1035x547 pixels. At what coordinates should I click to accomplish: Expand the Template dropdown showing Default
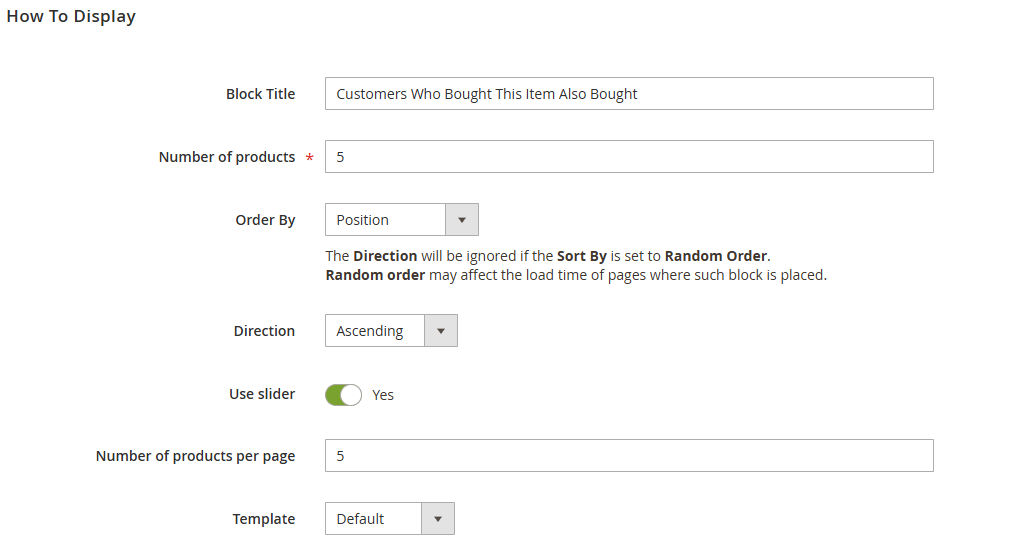pyautogui.click(x=374, y=519)
